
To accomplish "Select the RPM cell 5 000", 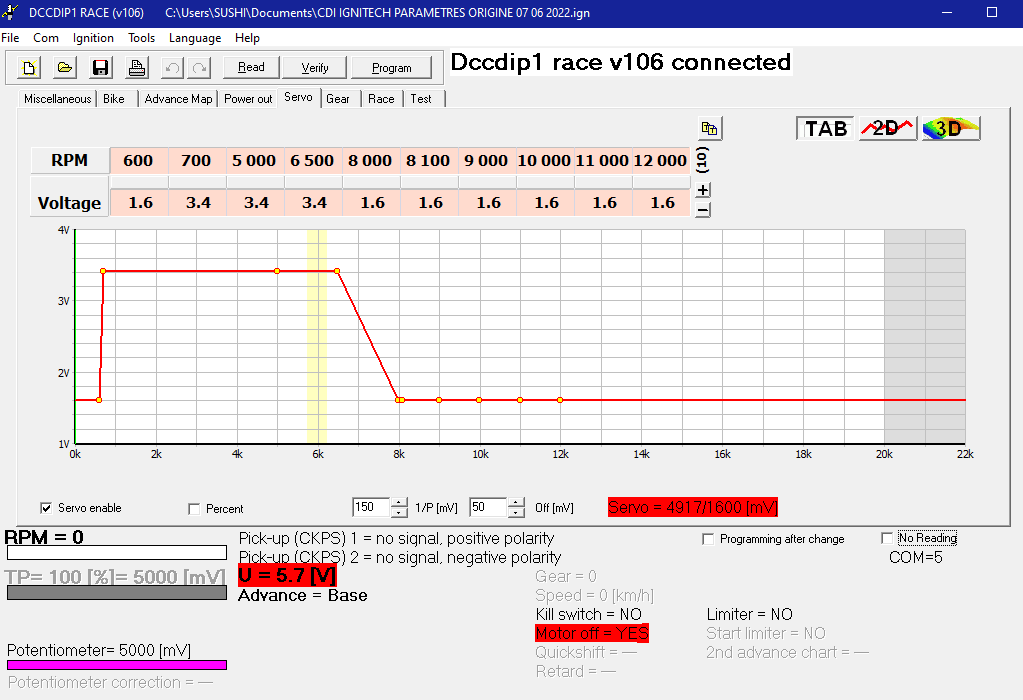I will 254,160.
